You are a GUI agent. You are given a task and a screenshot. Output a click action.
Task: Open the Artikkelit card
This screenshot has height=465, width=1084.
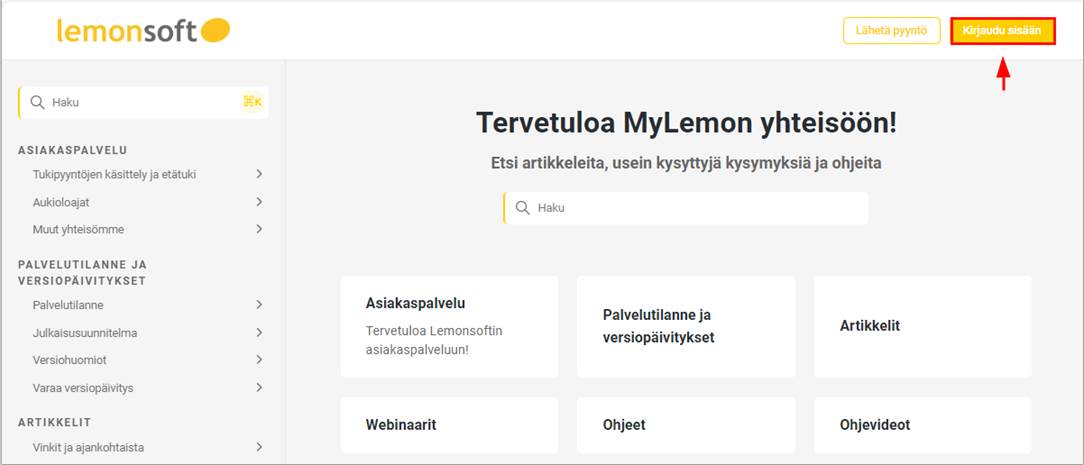(922, 327)
